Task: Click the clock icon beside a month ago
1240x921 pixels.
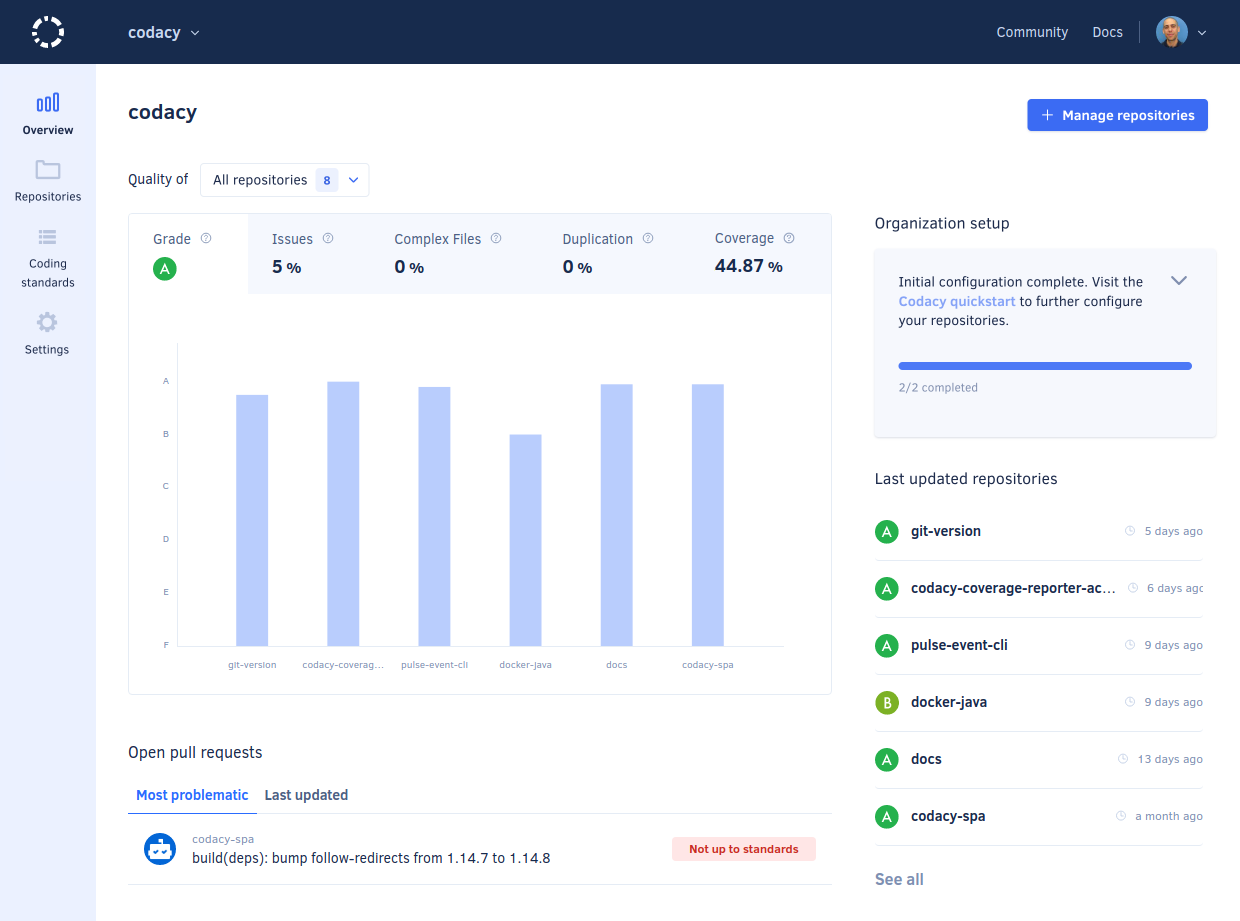Action: pyautogui.click(x=1121, y=816)
